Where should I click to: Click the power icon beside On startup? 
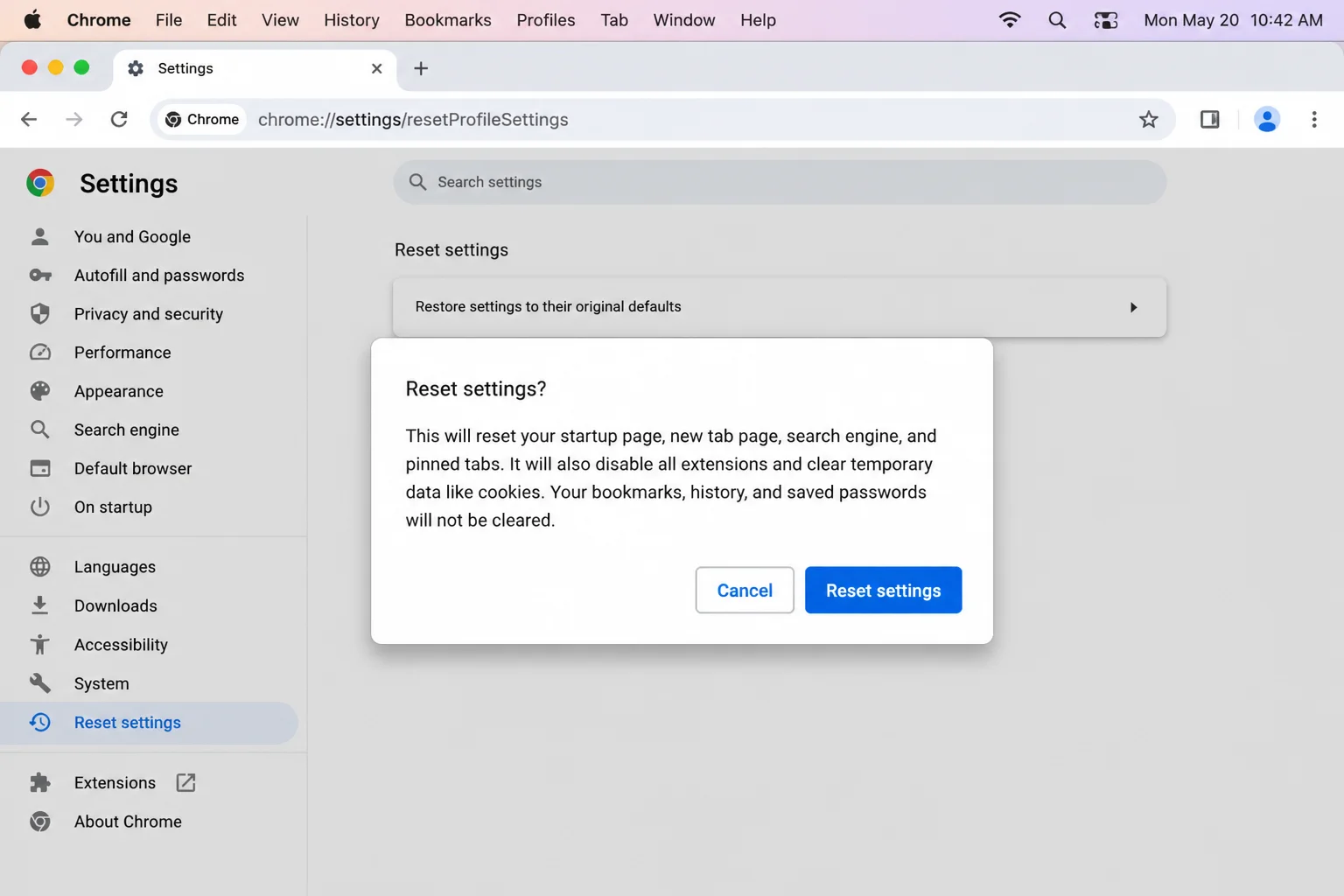tap(40, 507)
